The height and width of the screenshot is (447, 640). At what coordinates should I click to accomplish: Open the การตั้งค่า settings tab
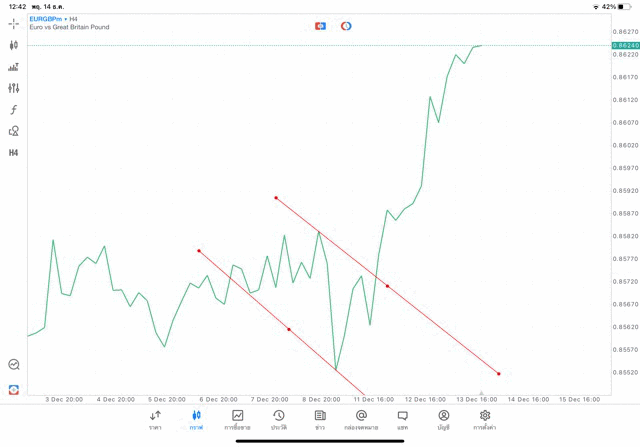(x=485, y=419)
